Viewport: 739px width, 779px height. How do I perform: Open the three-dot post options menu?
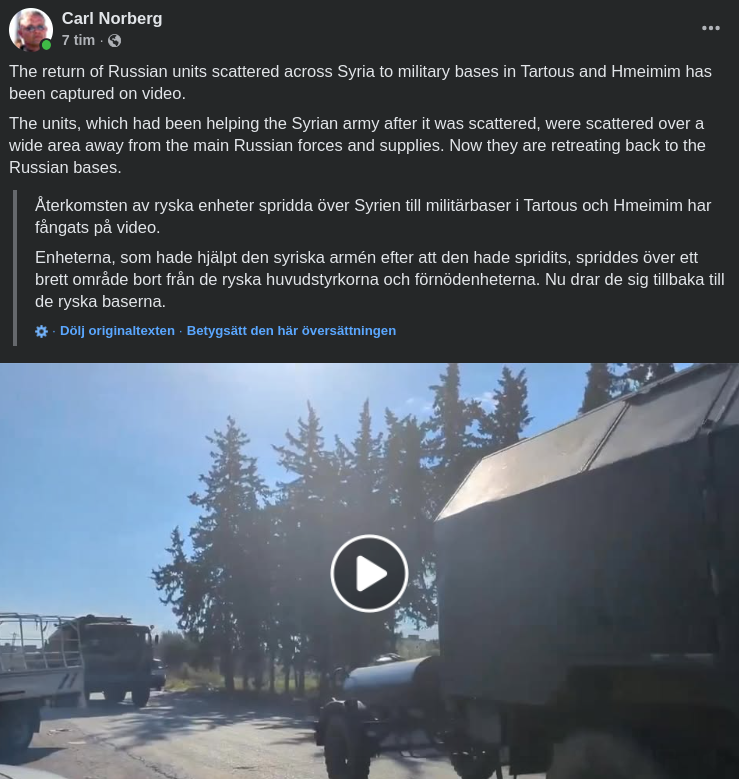[x=711, y=28]
